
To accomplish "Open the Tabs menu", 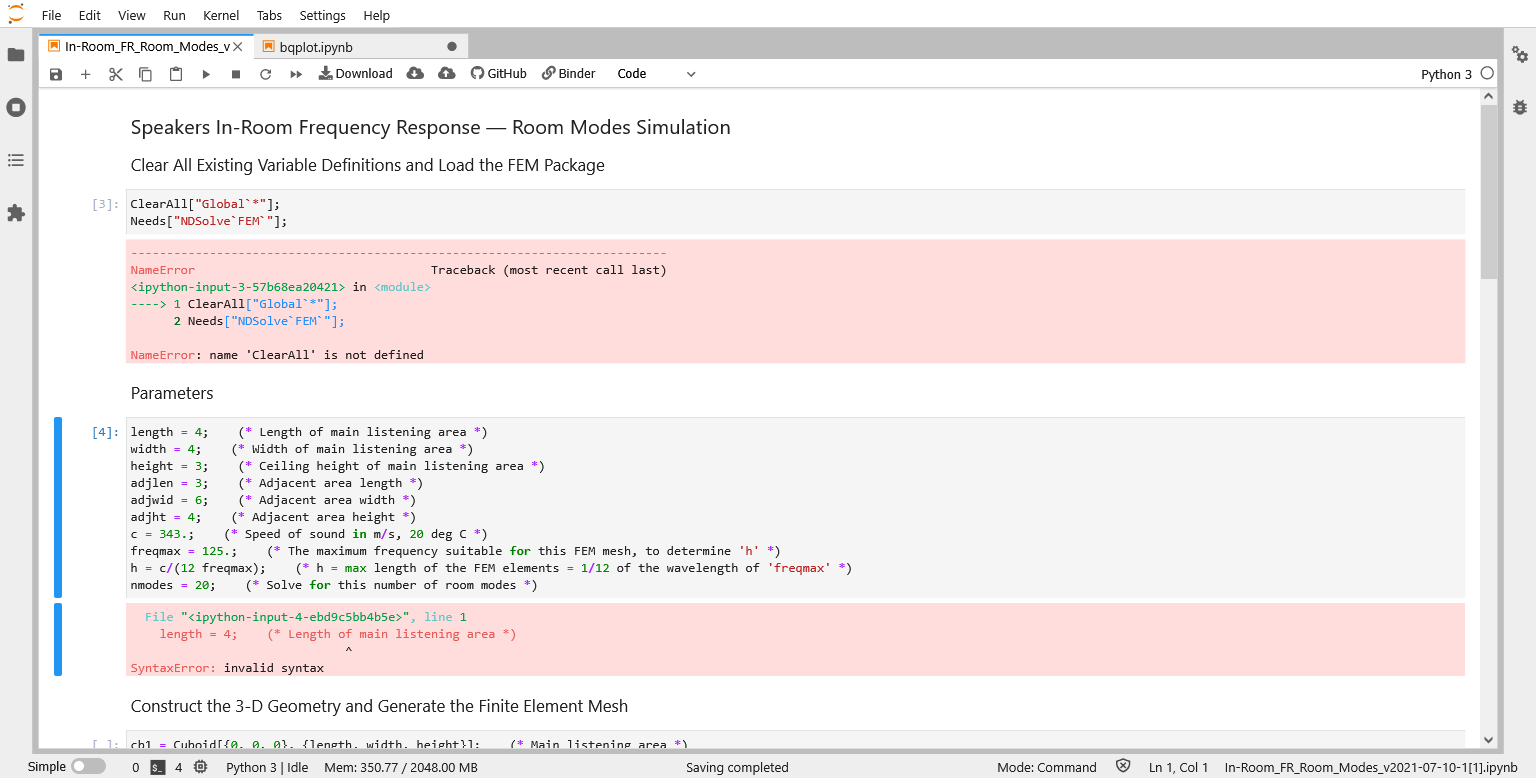I will pos(269,15).
